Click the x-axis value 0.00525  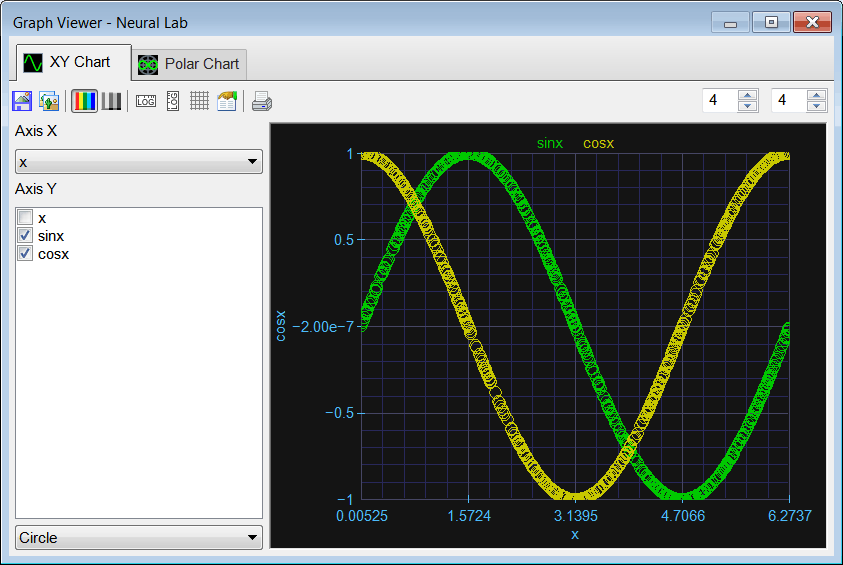point(362,516)
